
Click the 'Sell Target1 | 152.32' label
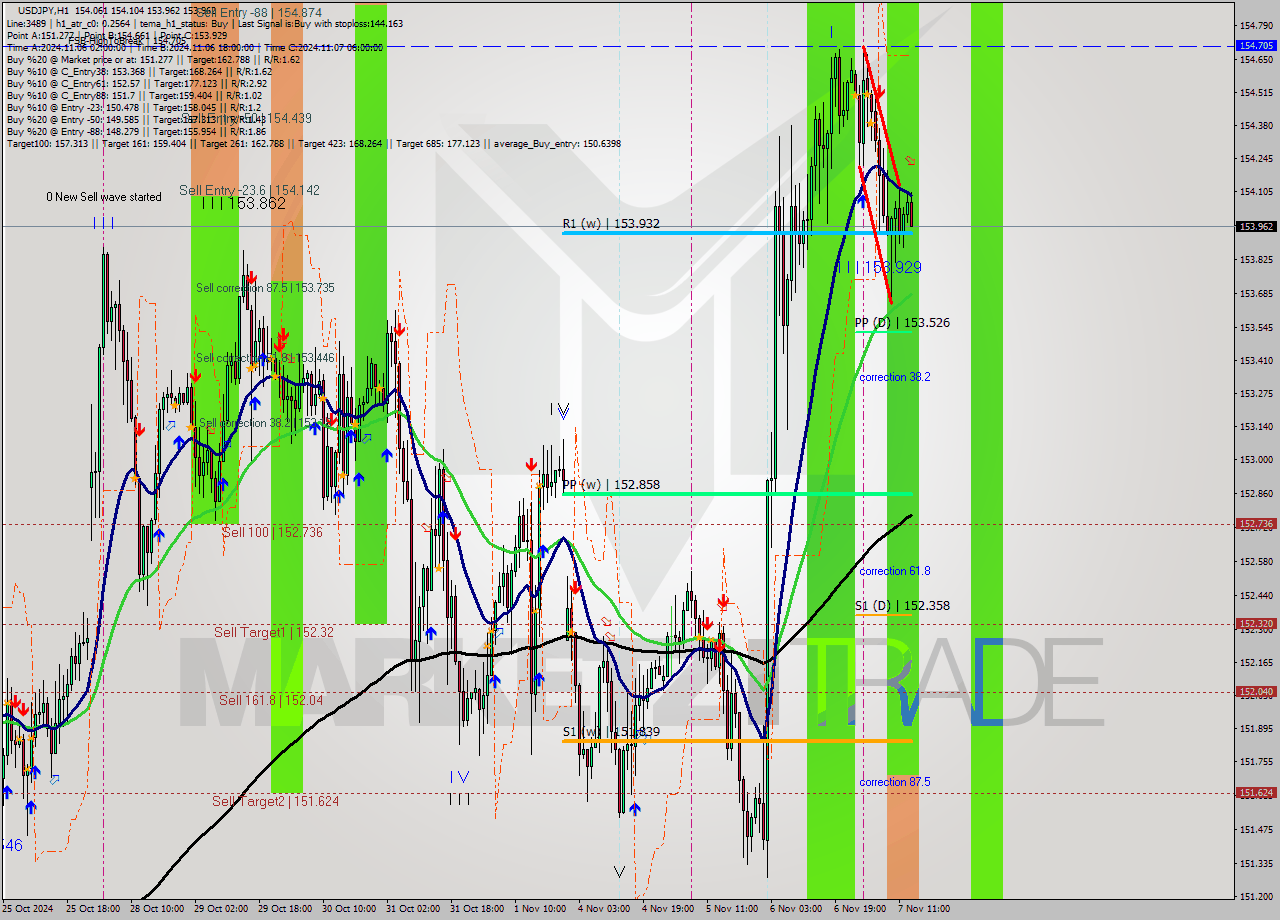[273, 632]
